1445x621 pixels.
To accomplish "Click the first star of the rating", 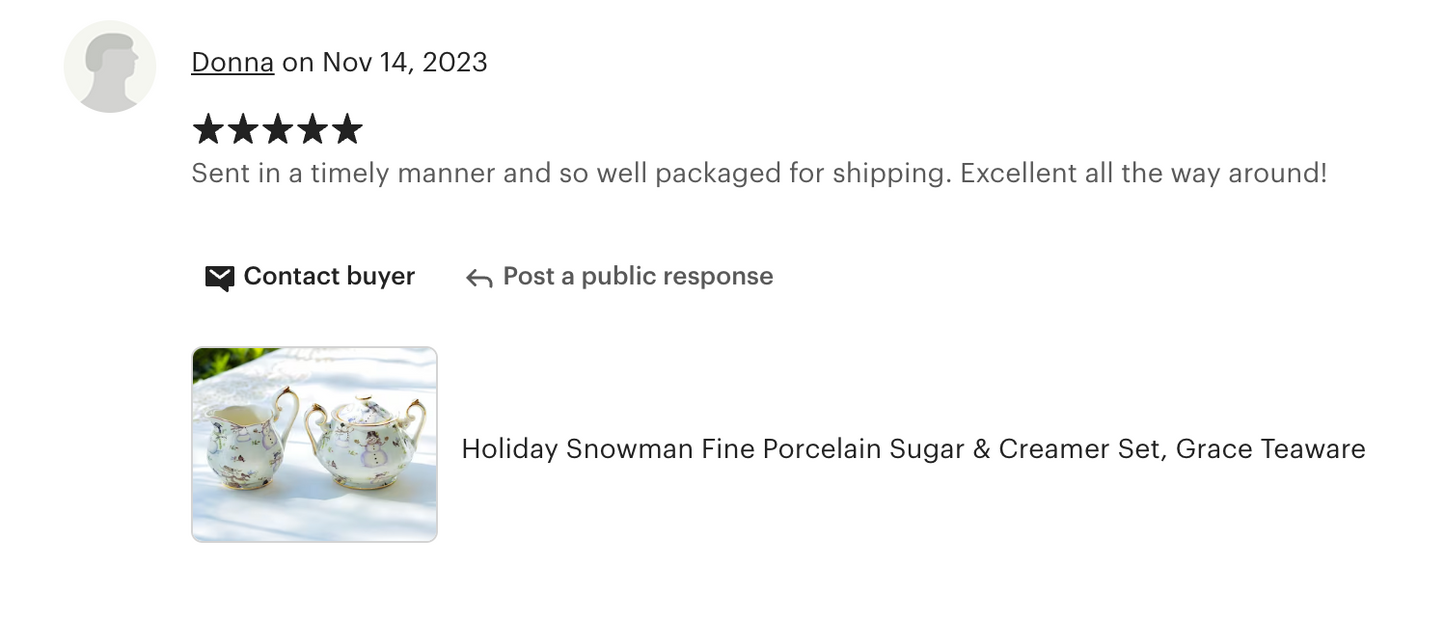I will point(208,129).
